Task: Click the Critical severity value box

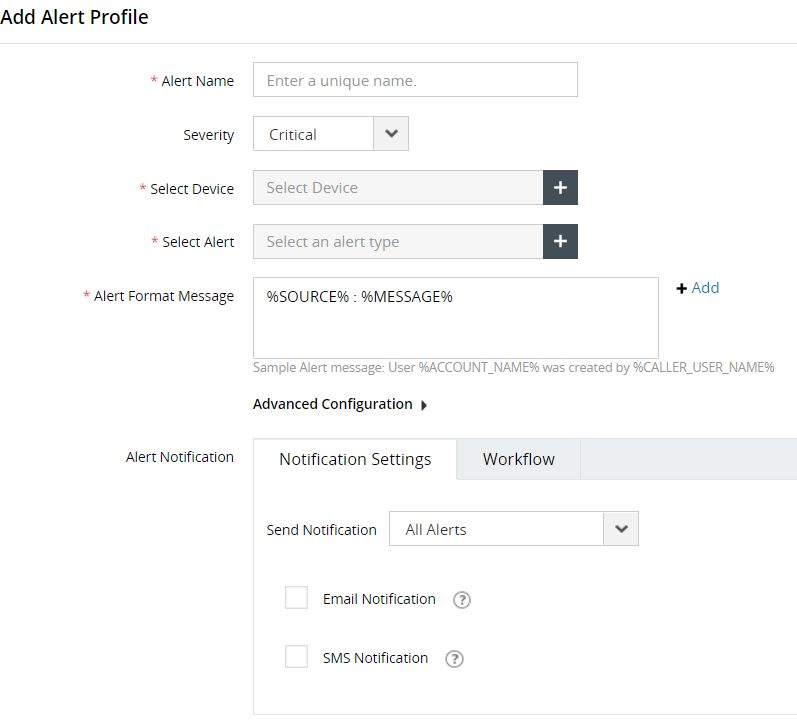Action: [x=313, y=134]
